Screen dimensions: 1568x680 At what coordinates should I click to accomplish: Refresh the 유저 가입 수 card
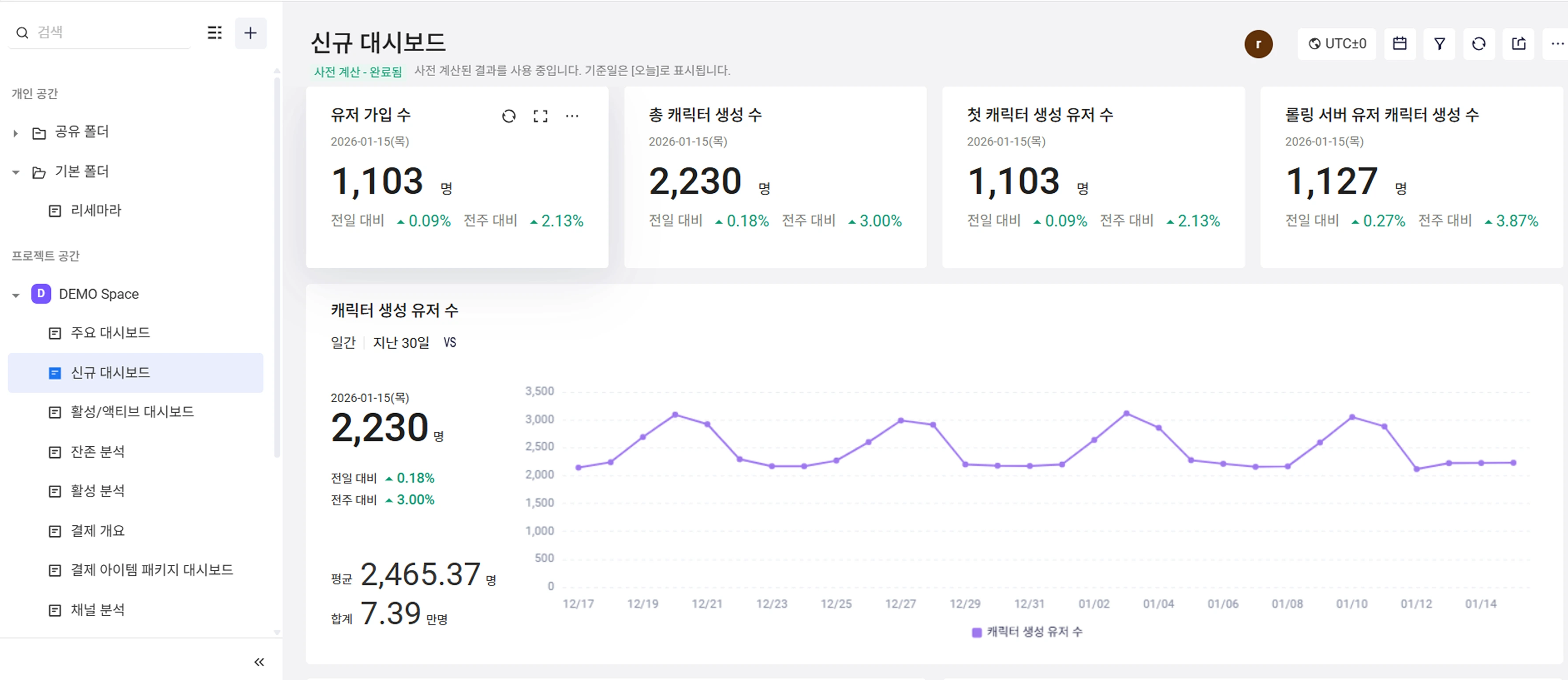pos(509,116)
